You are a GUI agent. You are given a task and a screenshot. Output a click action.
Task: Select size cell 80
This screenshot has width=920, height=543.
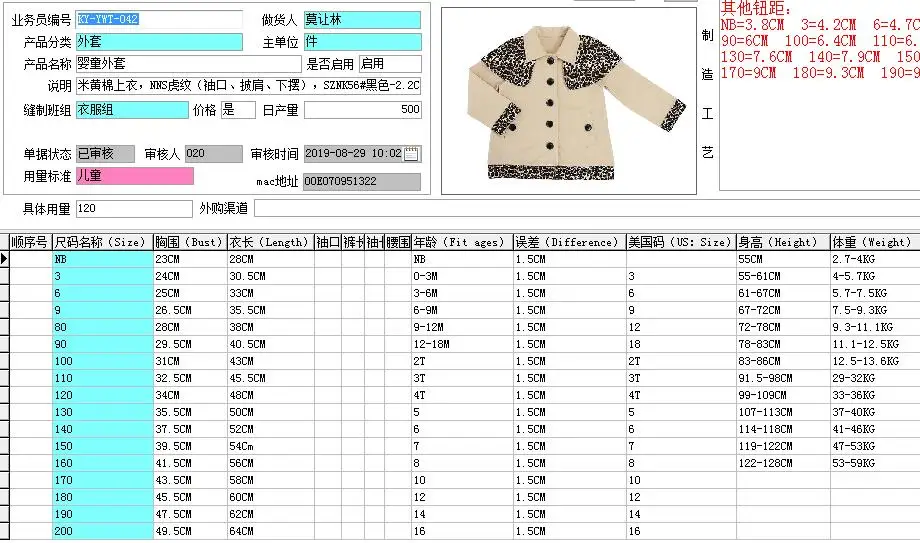103,328
